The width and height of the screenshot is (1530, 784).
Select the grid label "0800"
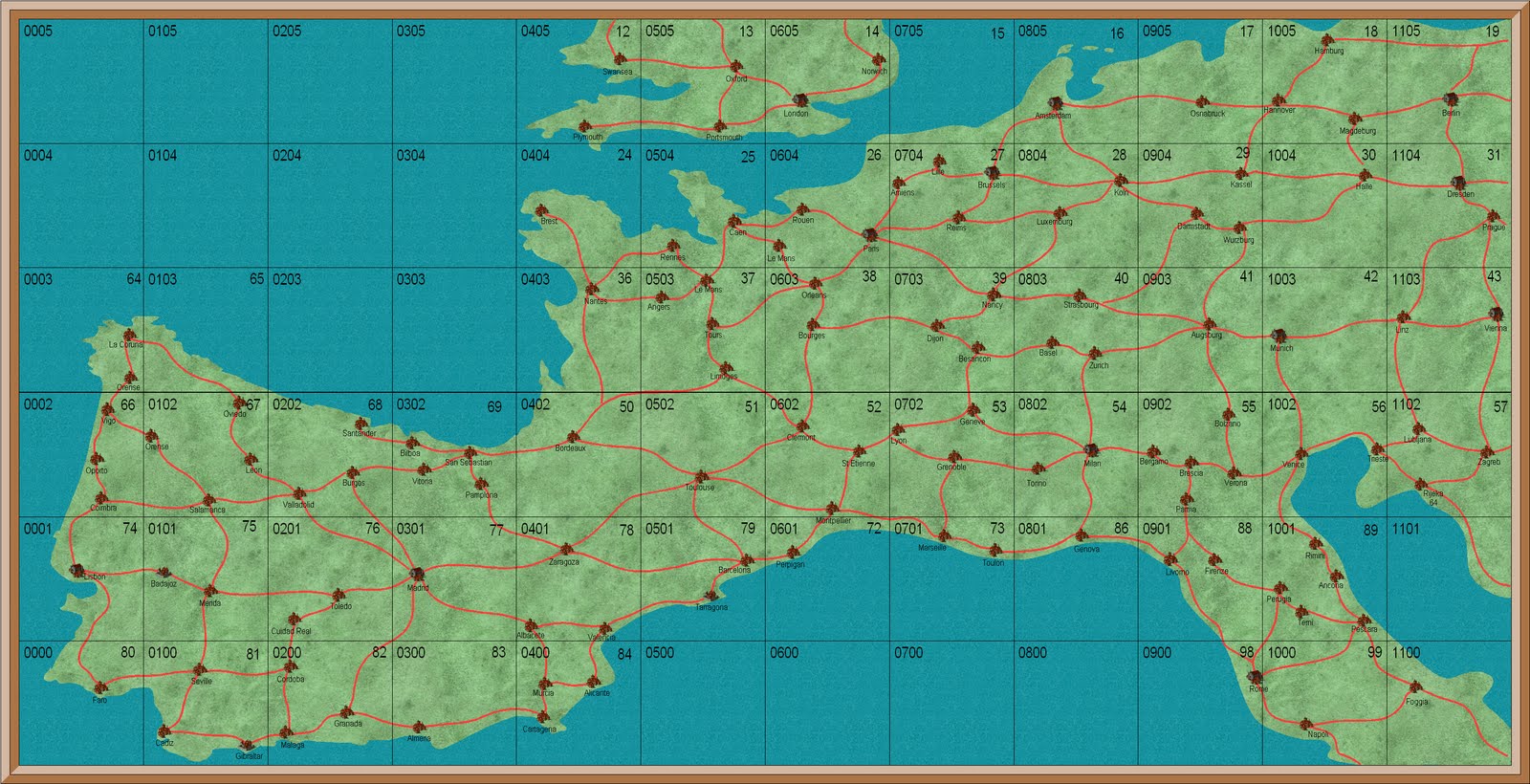click(1033, 653)
